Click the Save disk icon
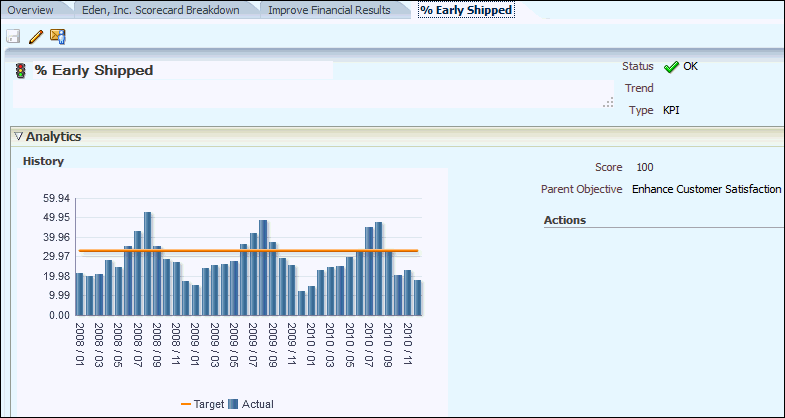The width and height of the screenshot is (785, 418). (x=13, y=37)
